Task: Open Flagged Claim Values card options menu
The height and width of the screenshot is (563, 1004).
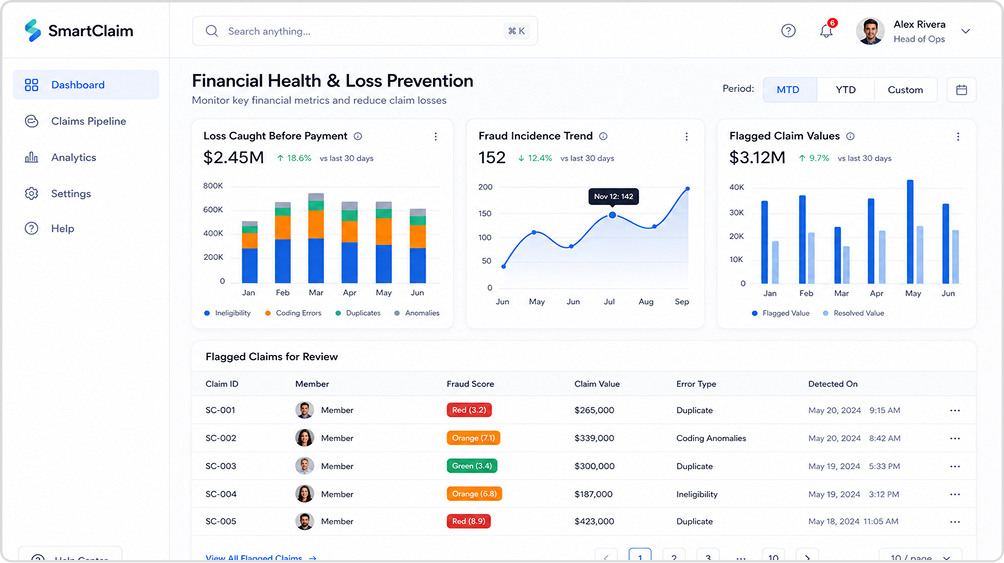Action: (x=958, y=136)
